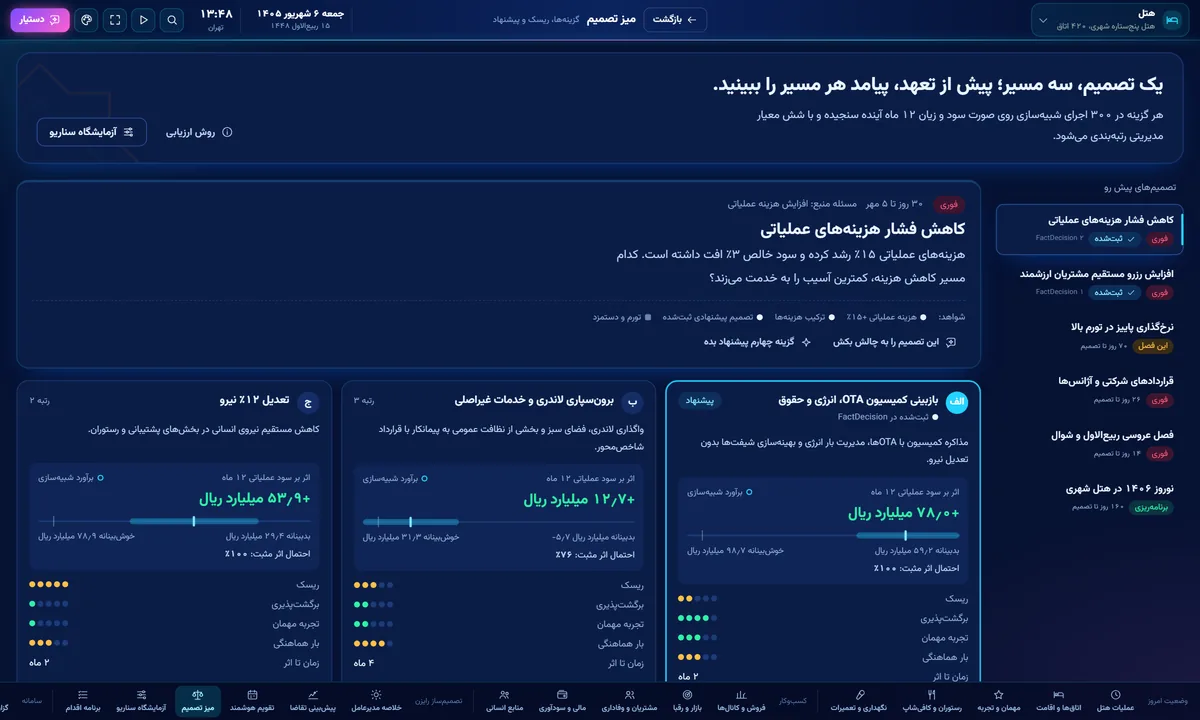
Task: Click برنامه‌ریزی tag on نوروز ۱۴۰۶
Action: pos(1152,509)
